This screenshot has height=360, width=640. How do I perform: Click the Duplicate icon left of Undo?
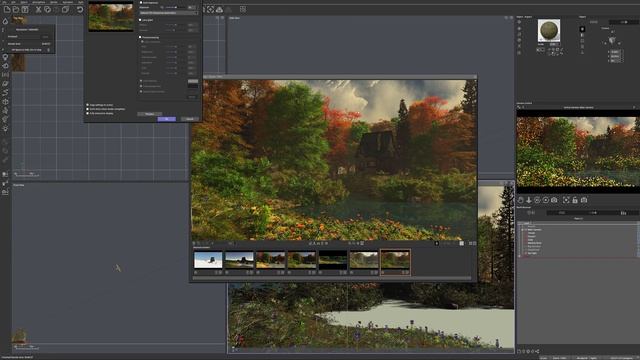click(65, 9)
